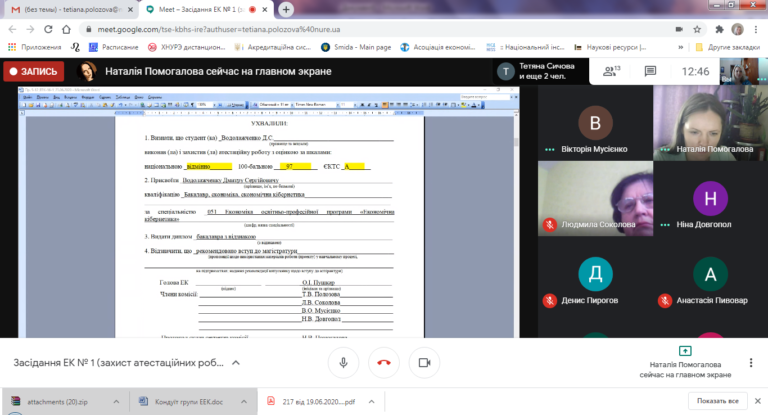This screenshot has width=768, height=415.
Task: Open Chrome profile avatar
Action: click(x=737, y=29)
